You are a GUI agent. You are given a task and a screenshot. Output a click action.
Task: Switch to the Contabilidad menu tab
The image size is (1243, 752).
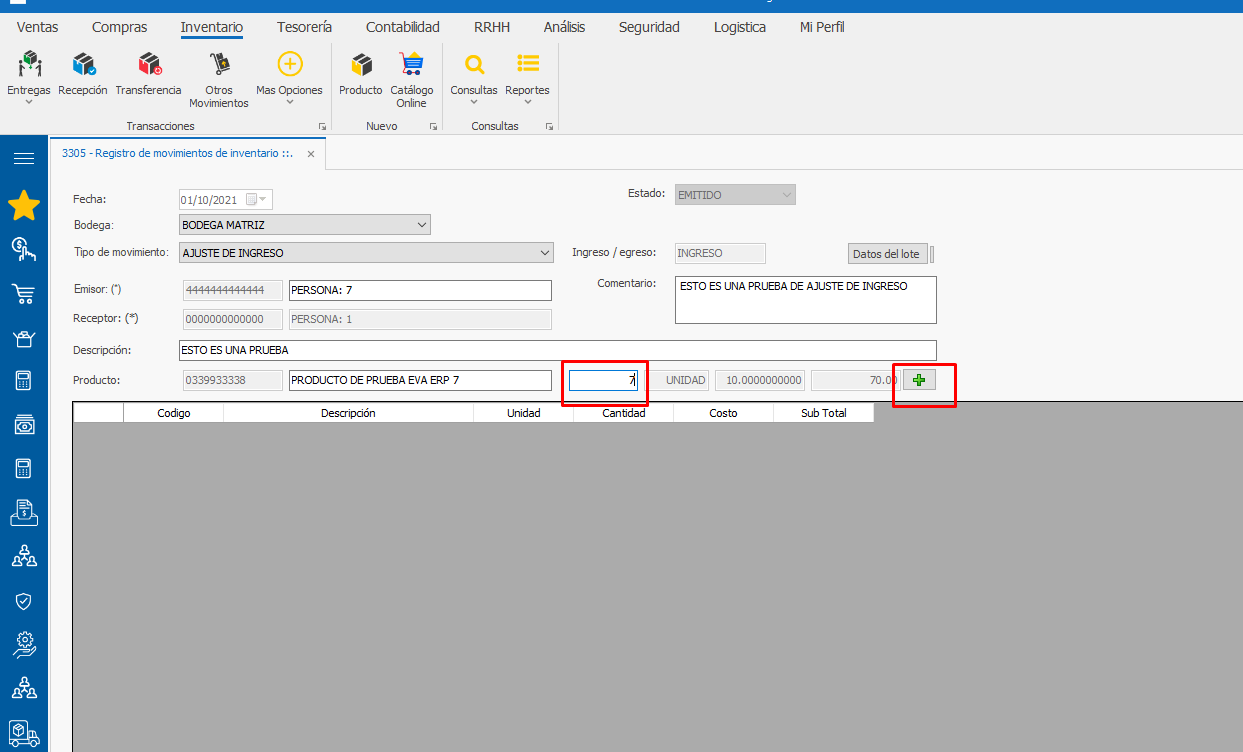[x=402, y=27]
